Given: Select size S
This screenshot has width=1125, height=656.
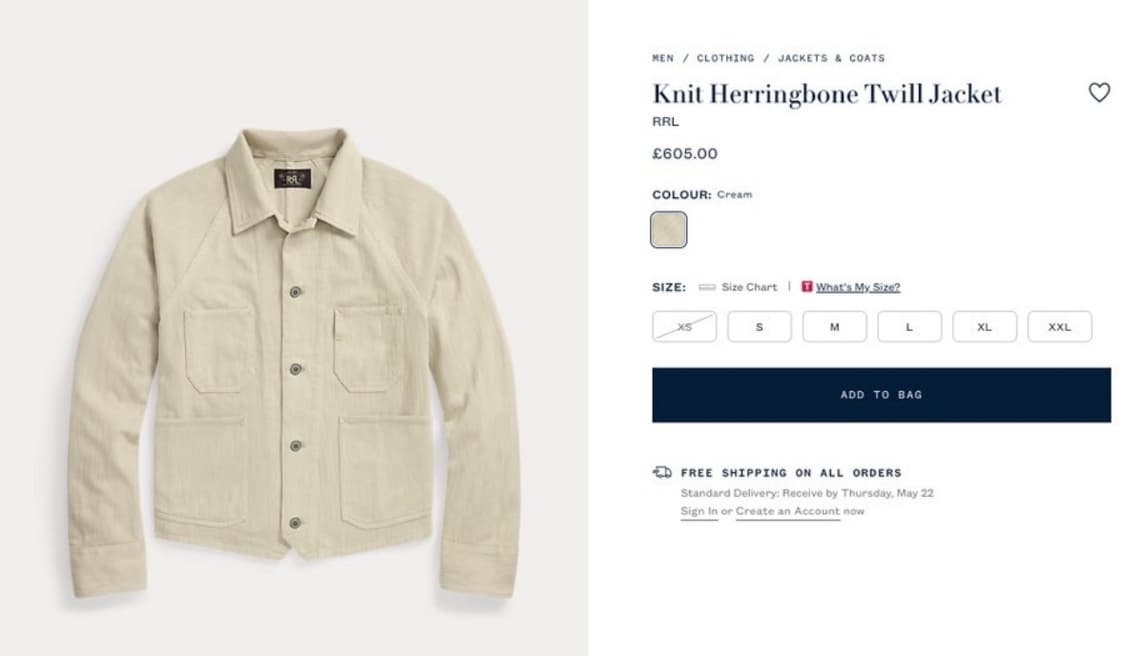Looking at the screenshot, I should coord(759,327).
